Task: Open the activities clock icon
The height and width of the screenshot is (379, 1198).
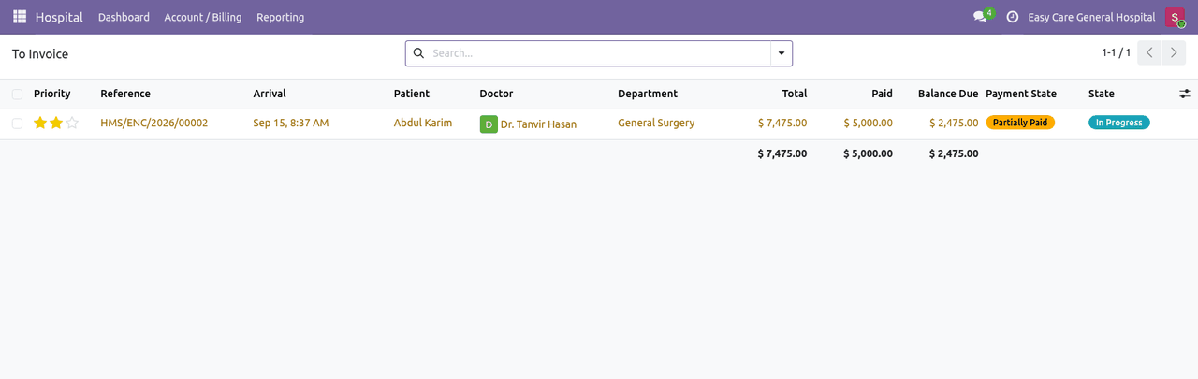Action: (x=1012, y=17)
